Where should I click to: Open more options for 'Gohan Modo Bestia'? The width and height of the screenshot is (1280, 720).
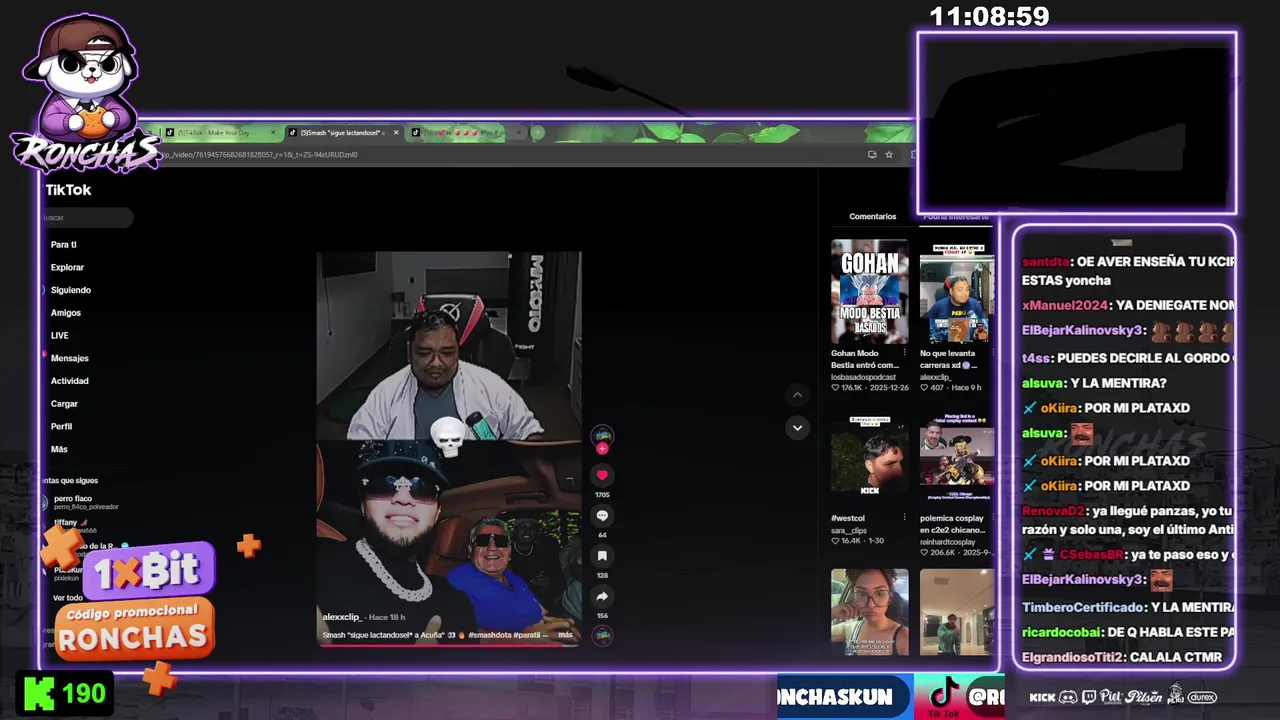point(905,353)
